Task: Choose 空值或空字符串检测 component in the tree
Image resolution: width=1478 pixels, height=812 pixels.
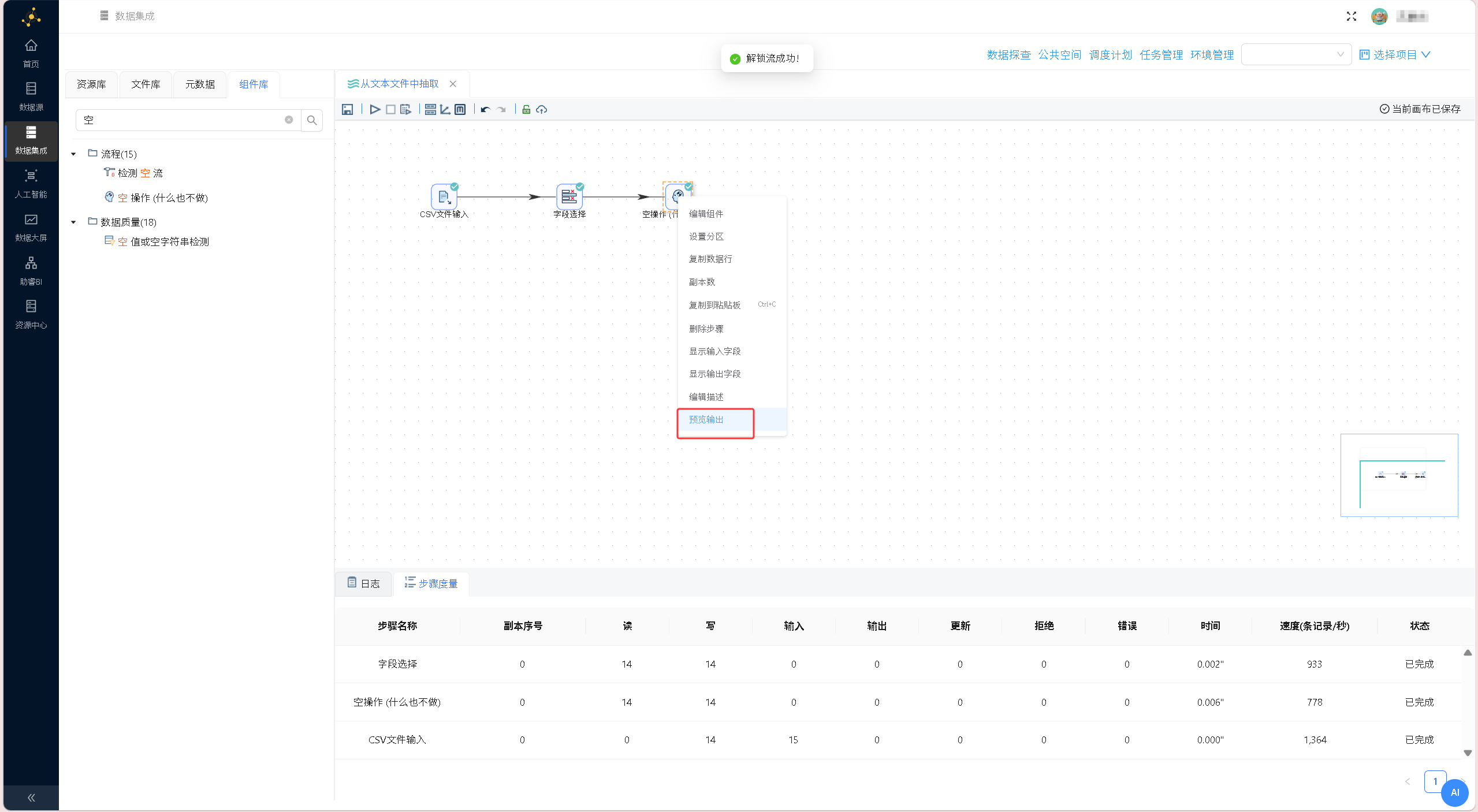Action: [x=157, y=241]
